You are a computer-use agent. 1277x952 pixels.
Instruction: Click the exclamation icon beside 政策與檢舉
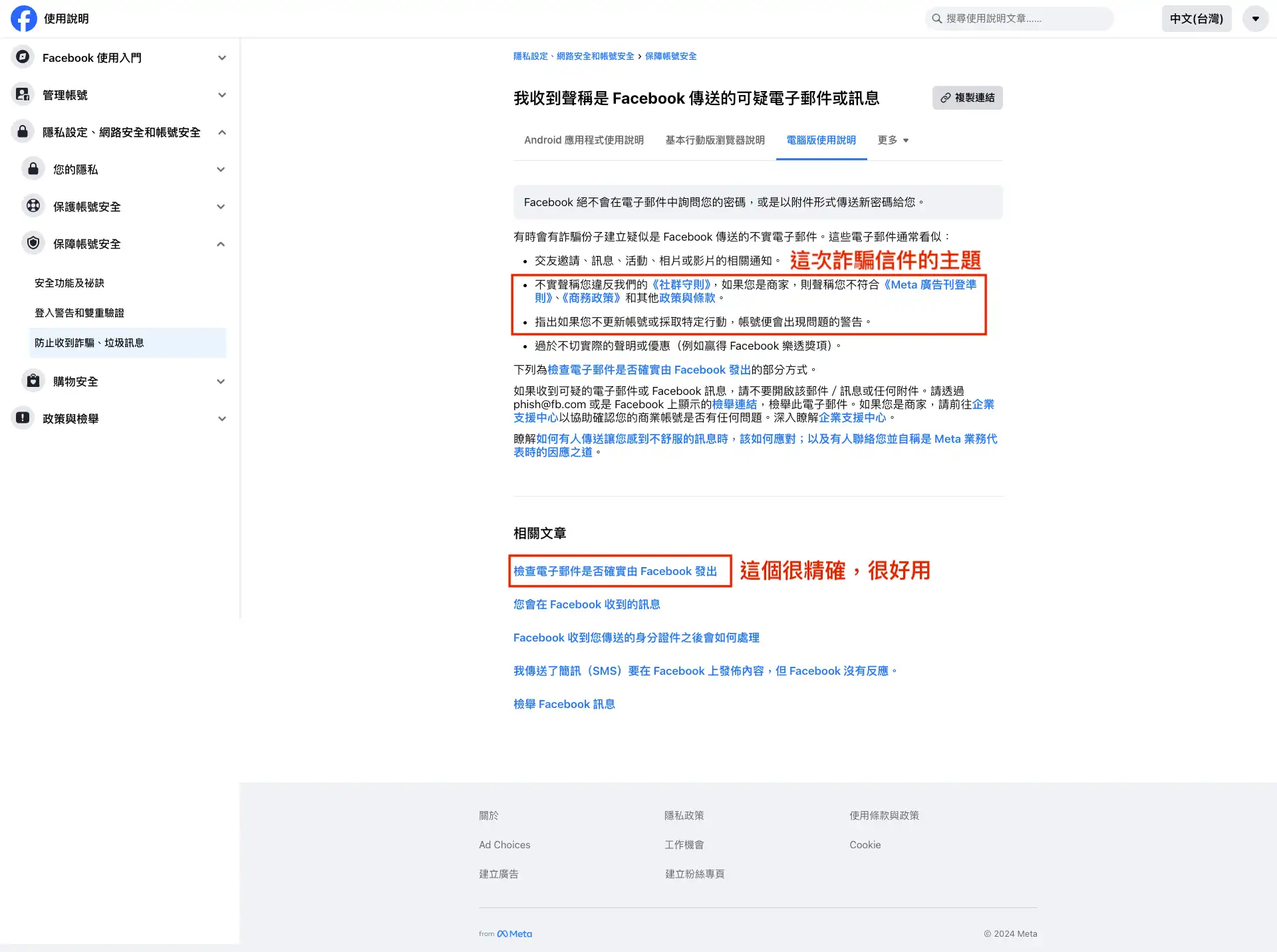tap(23, 418)
